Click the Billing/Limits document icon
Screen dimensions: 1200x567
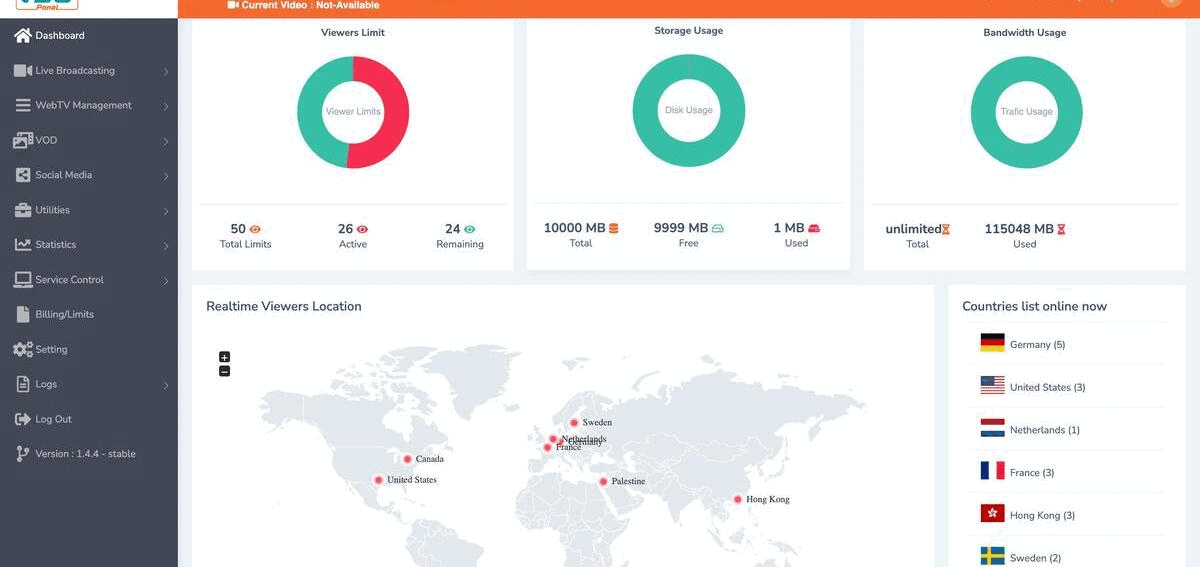click(24, 314)
